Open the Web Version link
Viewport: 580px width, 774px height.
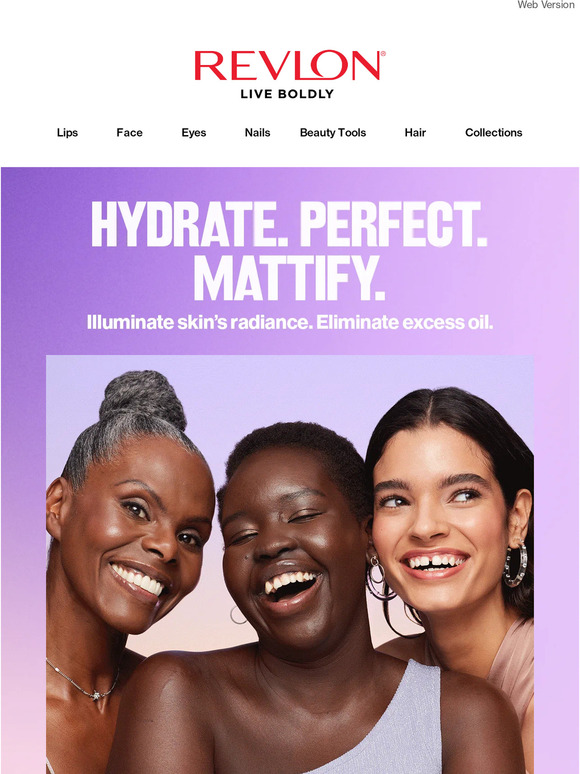548,4
